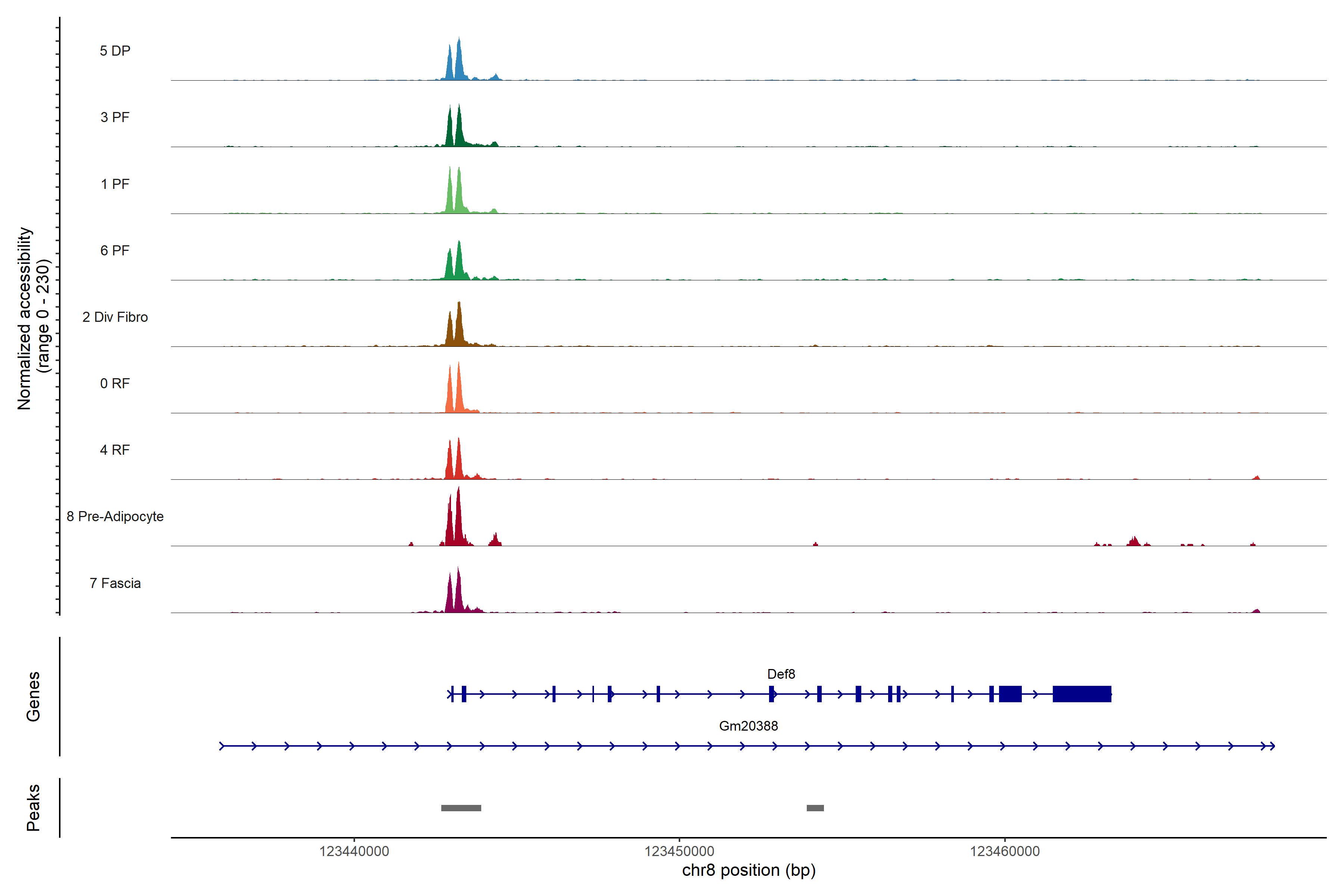Image resolution: width=1344 pixels, height=896 pixels.
Task: Click the smaller gray peak bar
Action: [815, 808]
